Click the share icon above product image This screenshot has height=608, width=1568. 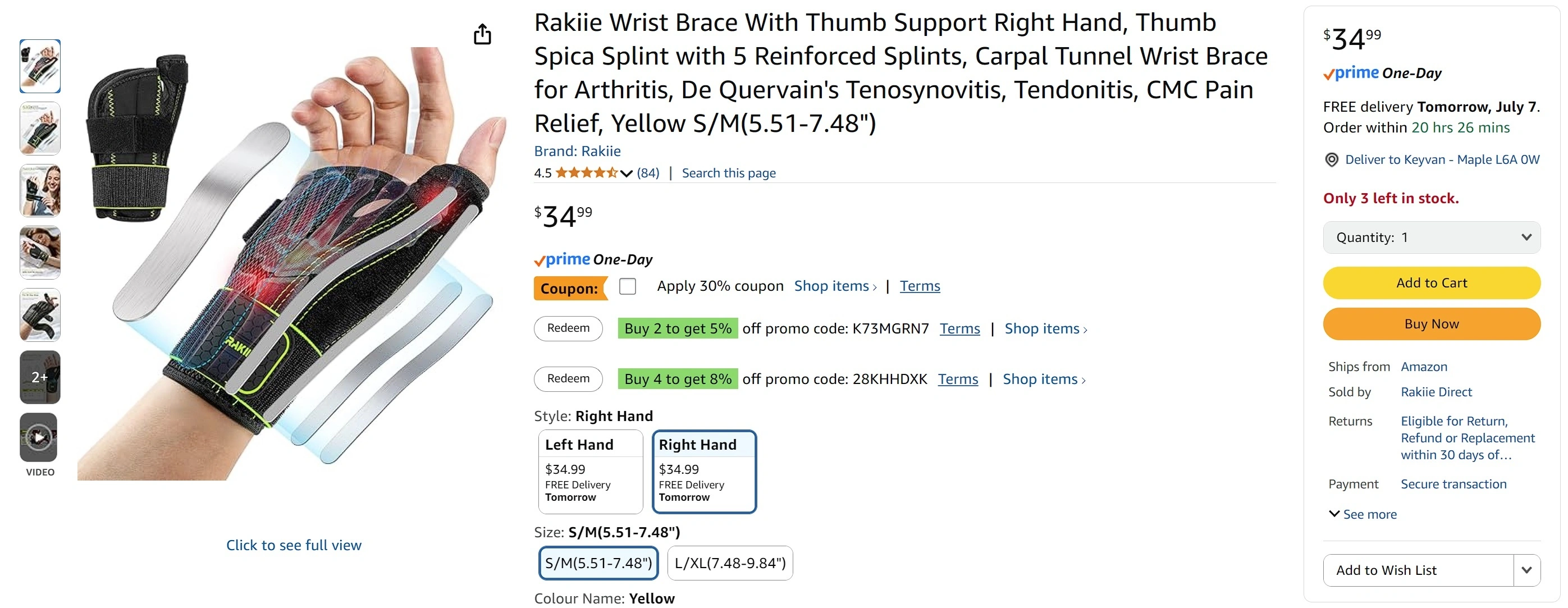click(482, 34)
